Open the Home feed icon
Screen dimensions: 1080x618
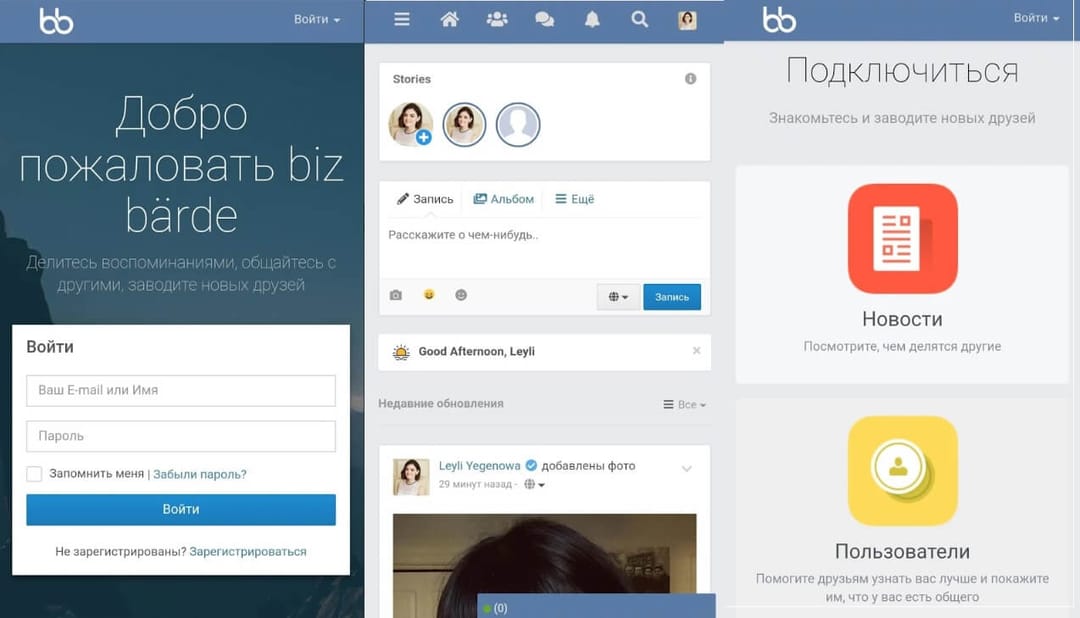tap(448, 18)
